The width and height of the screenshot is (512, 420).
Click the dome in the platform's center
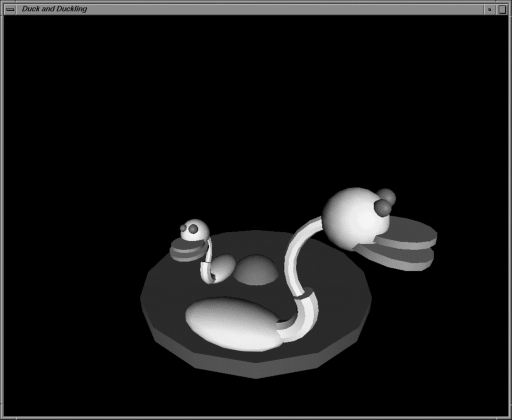[256, 270]
